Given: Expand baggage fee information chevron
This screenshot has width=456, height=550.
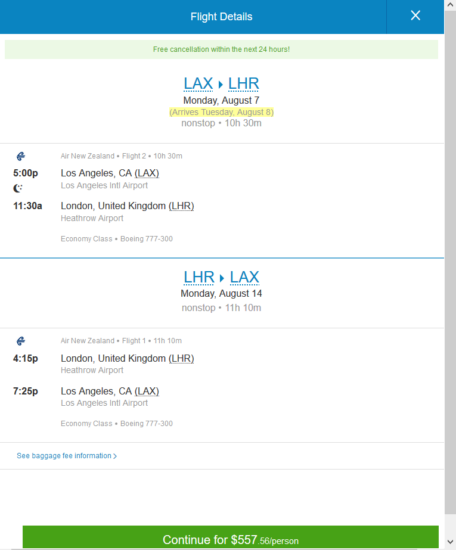Looking at the screenshot, I should pos(115,456).
